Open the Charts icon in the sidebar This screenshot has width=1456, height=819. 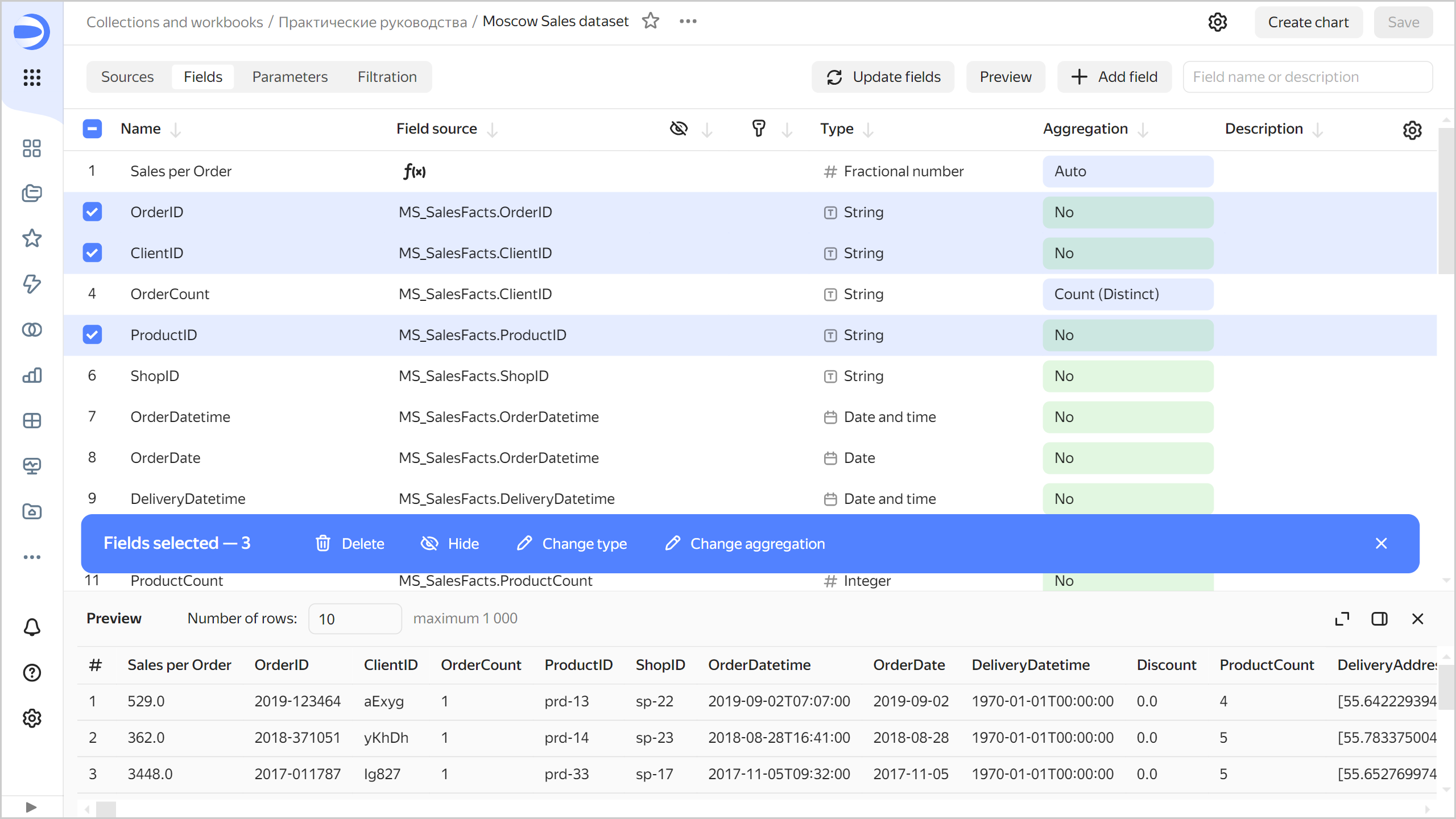click(x=31, y=375)
